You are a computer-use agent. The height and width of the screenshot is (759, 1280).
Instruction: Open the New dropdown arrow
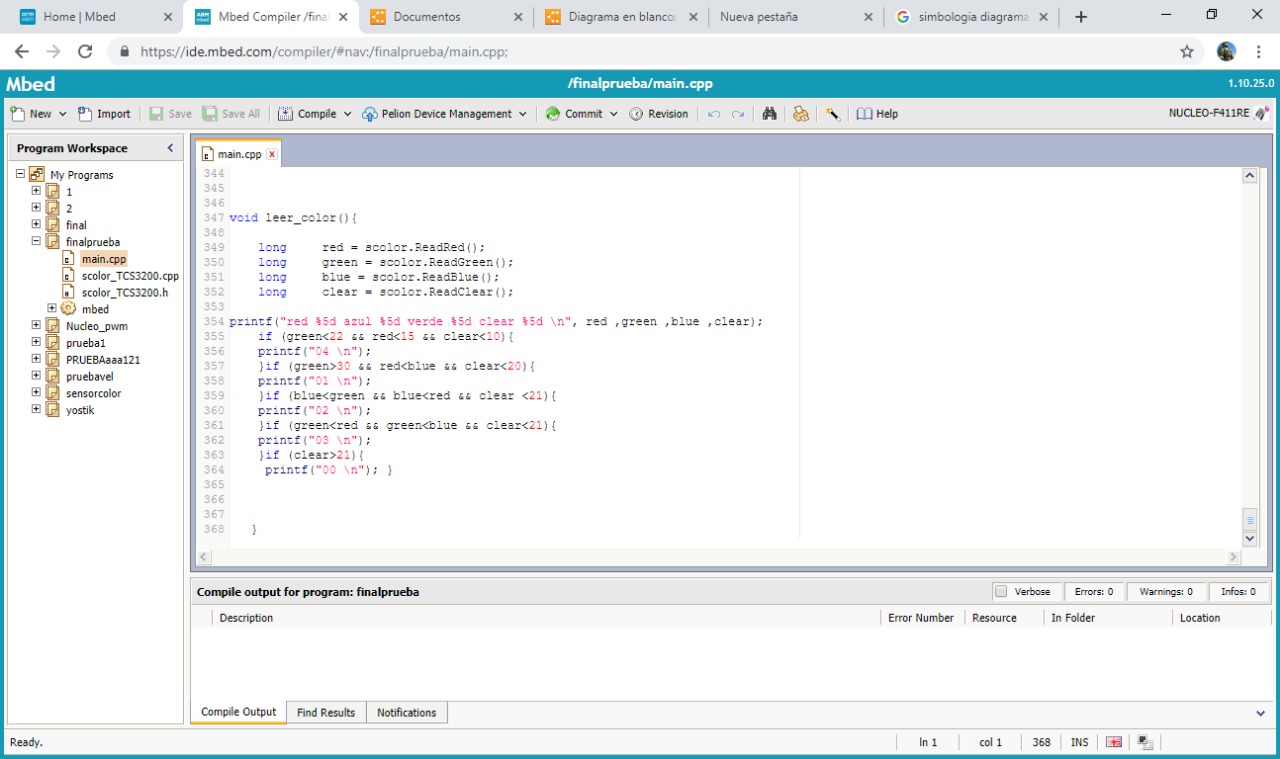coord(63,114)
